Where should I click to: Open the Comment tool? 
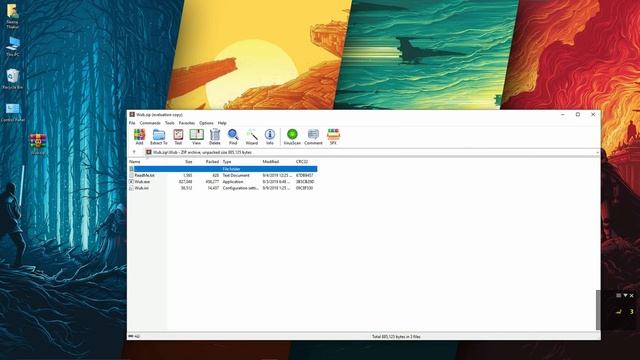pyautogui.click(x=313, y=137)
